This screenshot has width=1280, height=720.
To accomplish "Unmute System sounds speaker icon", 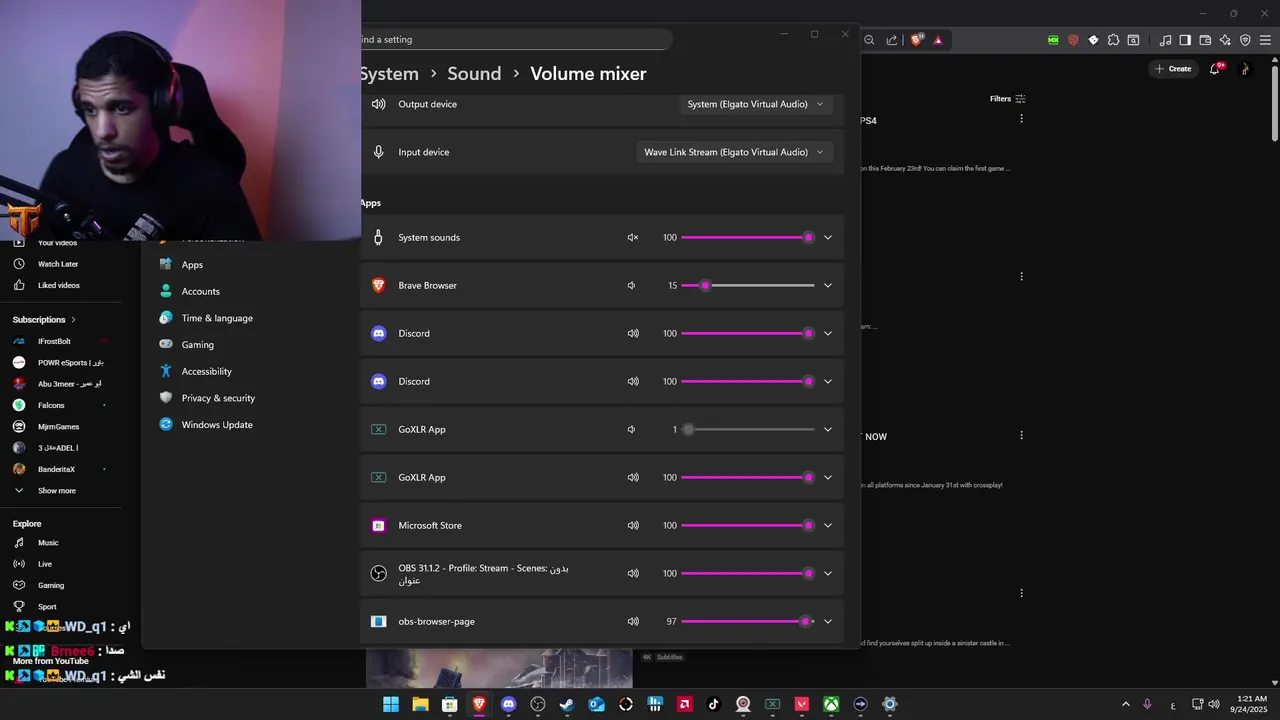I will tap(632, 237).
